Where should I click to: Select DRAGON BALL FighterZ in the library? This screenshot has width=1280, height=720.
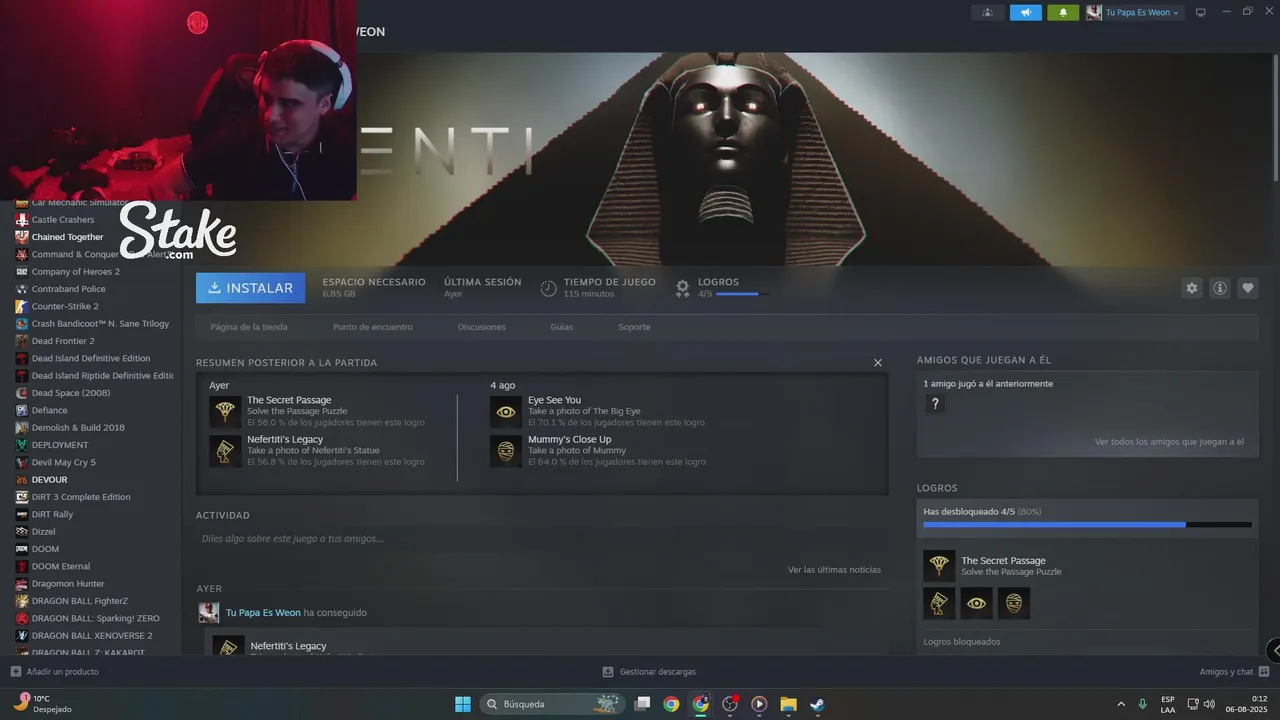pos(79,601)
